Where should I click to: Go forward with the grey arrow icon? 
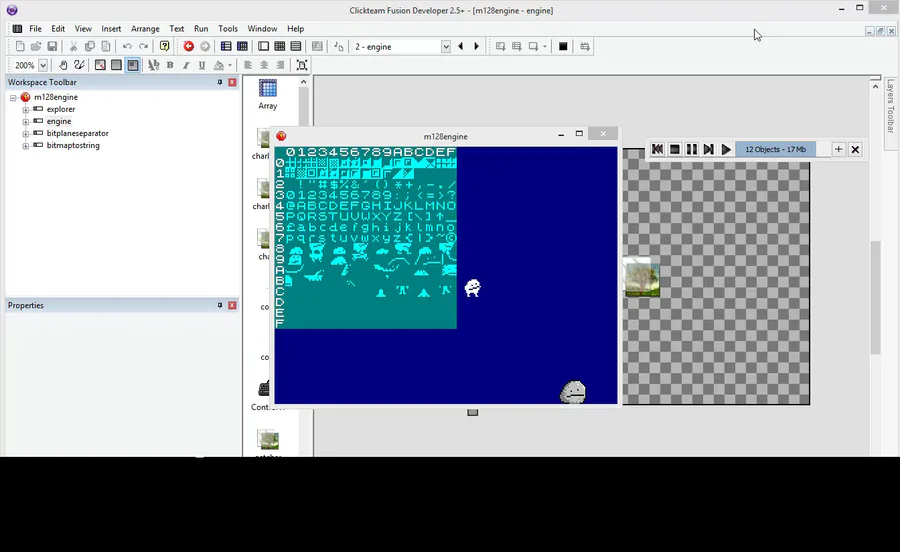tap(205, 46)
